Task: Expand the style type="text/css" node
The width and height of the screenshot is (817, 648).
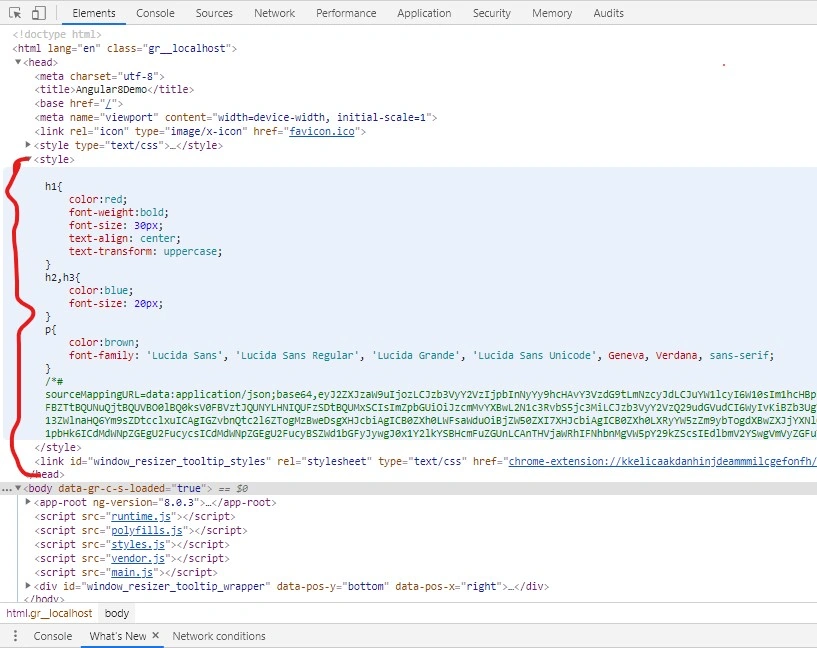Action: point(29,145)
